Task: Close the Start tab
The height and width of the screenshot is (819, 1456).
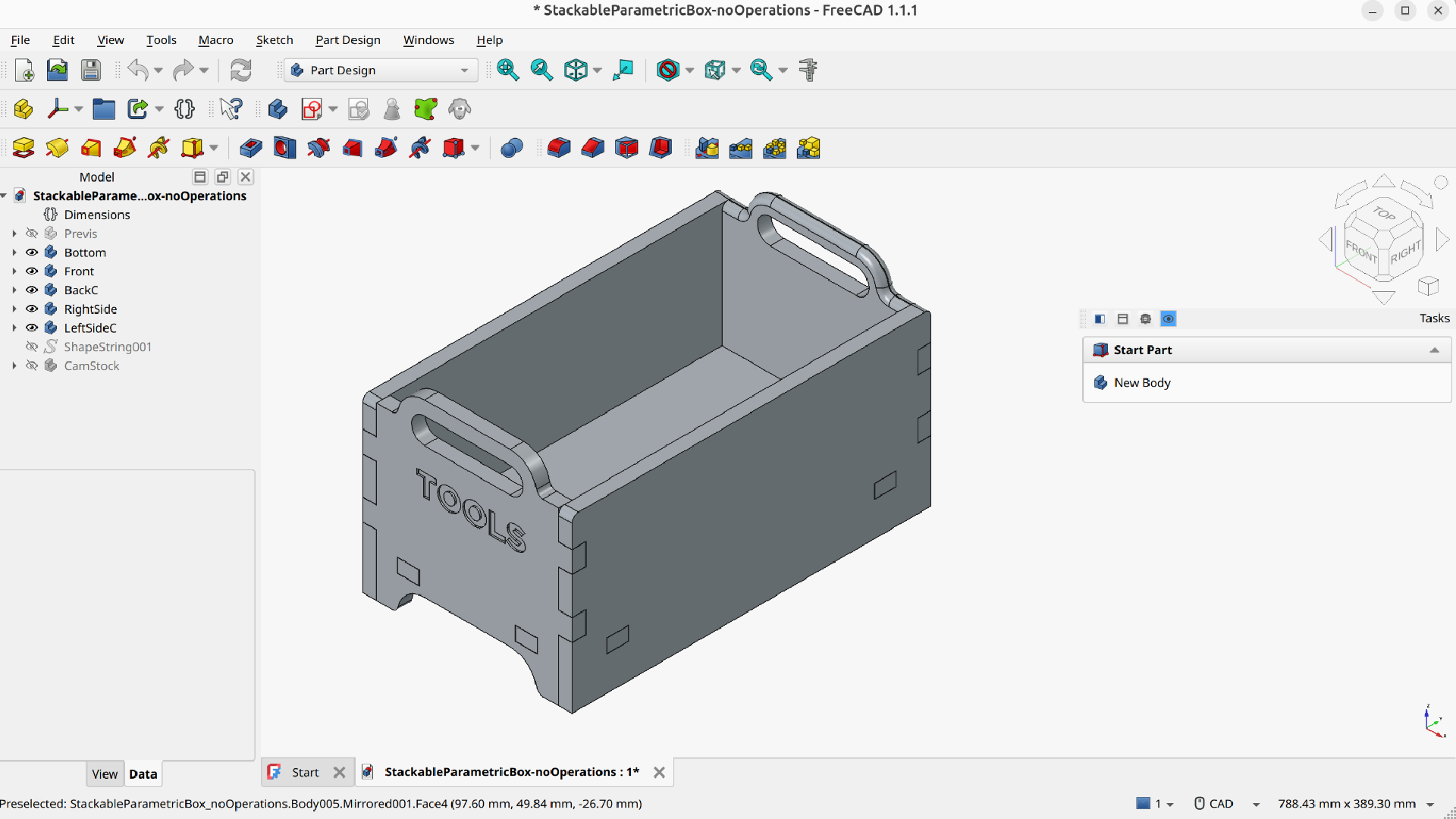Action: pyautogui.click(x=339, y=773)
